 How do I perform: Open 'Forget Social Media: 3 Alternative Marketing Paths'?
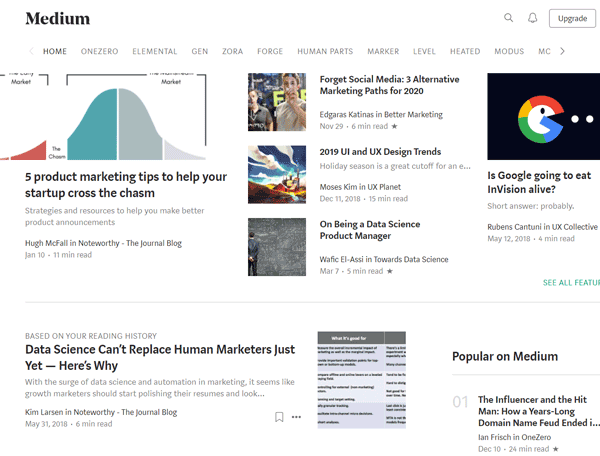pyautogui.click(x=390, y=85)
